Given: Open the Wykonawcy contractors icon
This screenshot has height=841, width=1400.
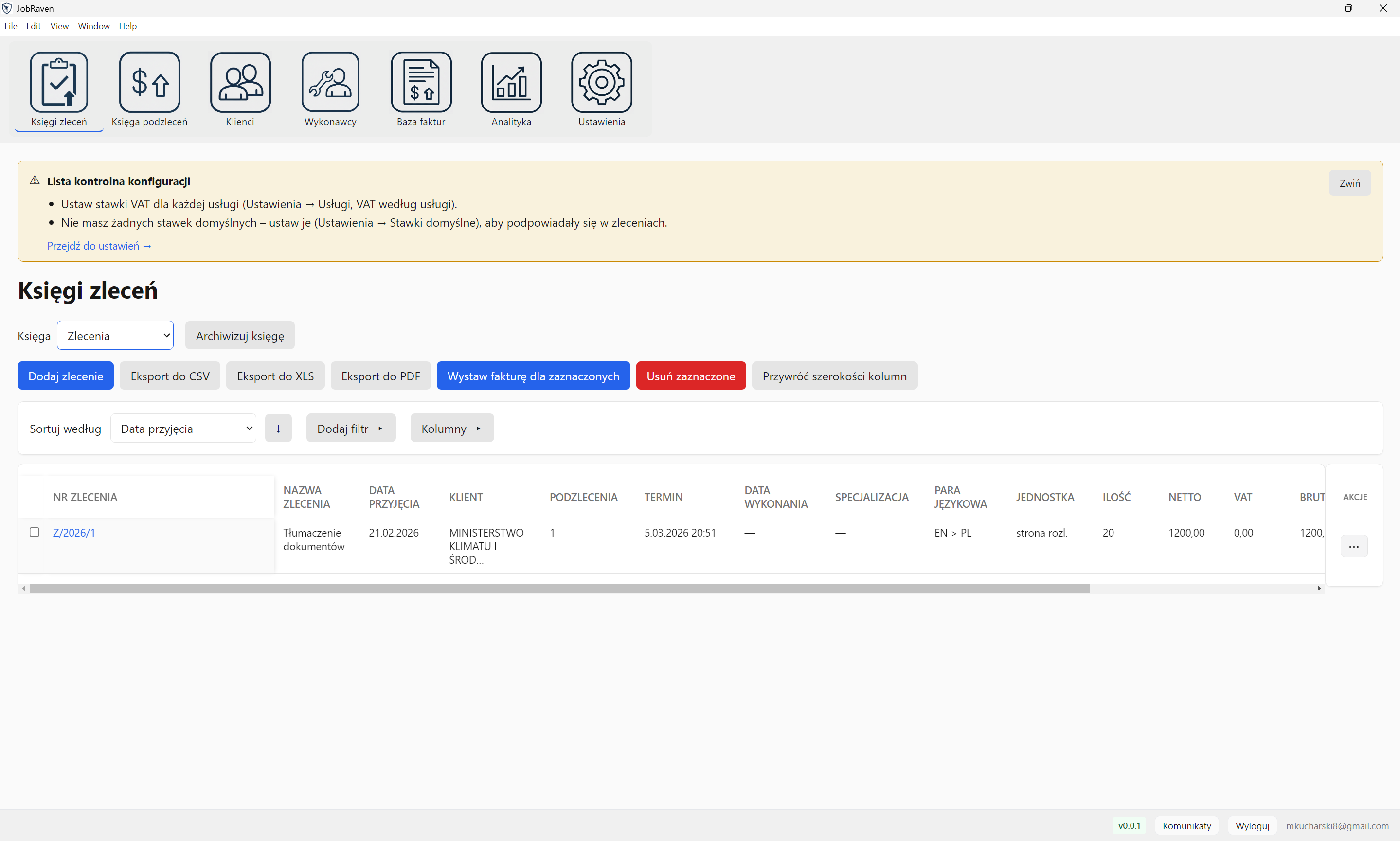Looking at the screenshot, I should pyautogui.click(x=330, y=82).
